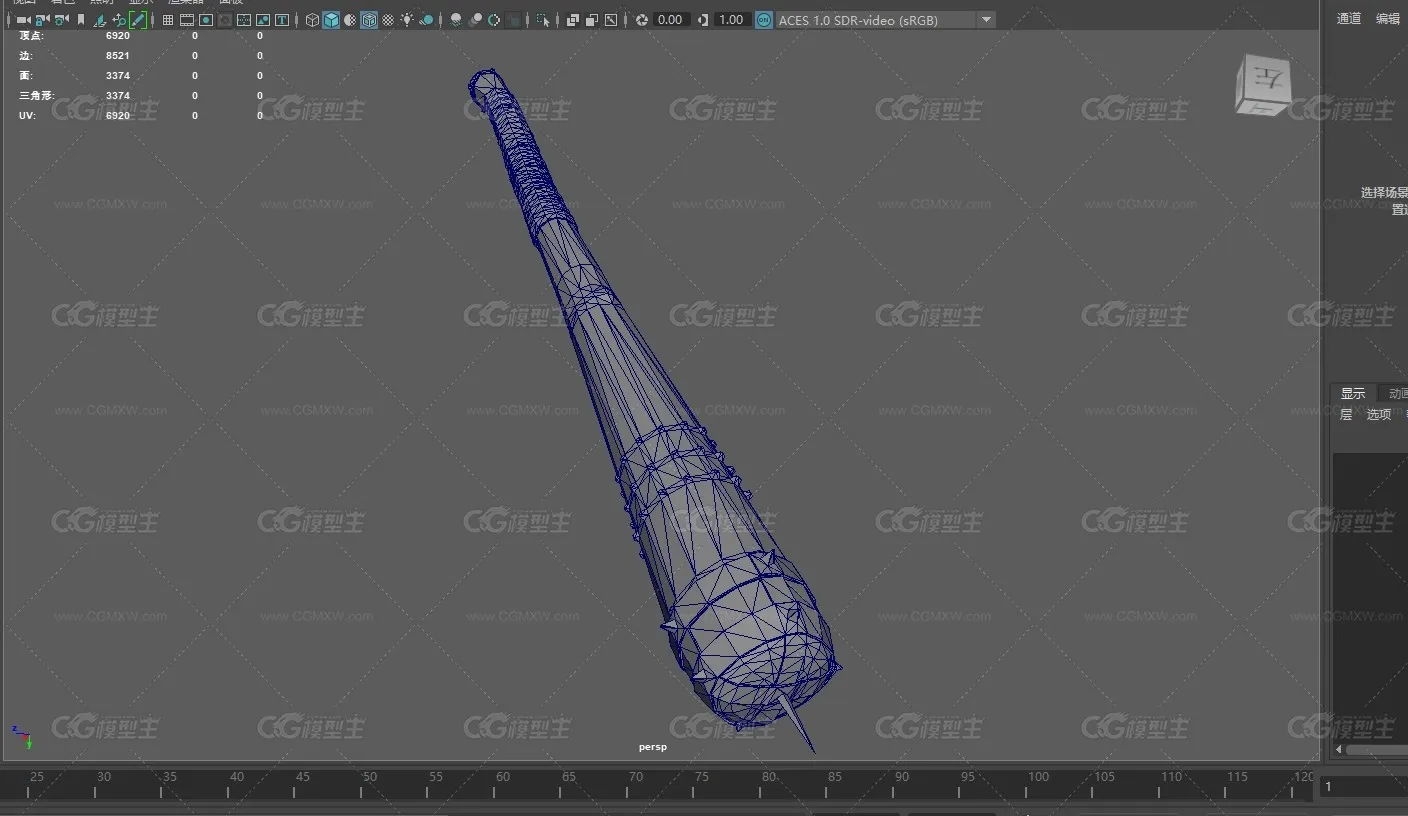The image size is (1408, 816).
Task: Click Use Default Material icon
Action: tap(350, 20)
